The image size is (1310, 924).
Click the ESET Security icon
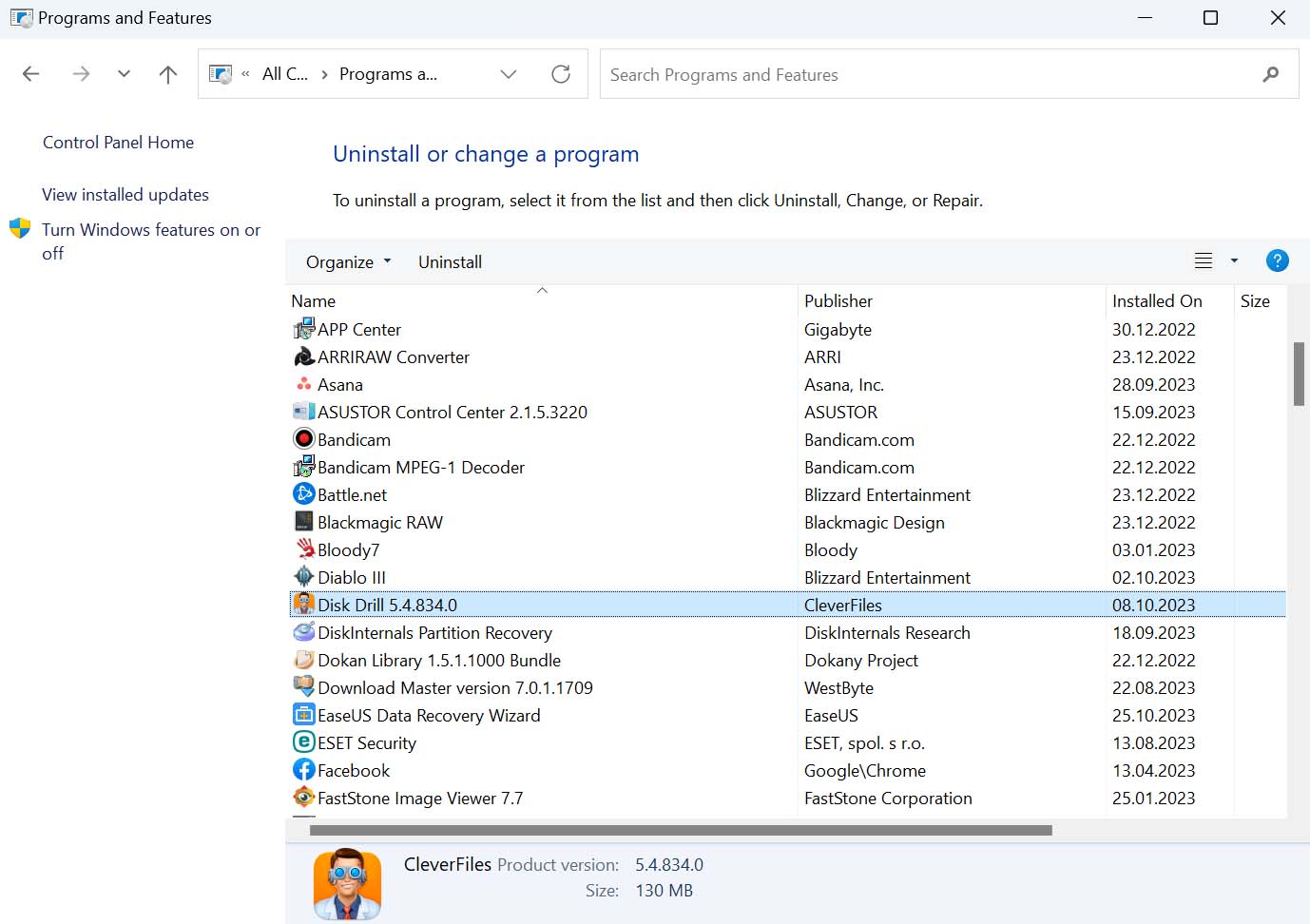point(303,742)
